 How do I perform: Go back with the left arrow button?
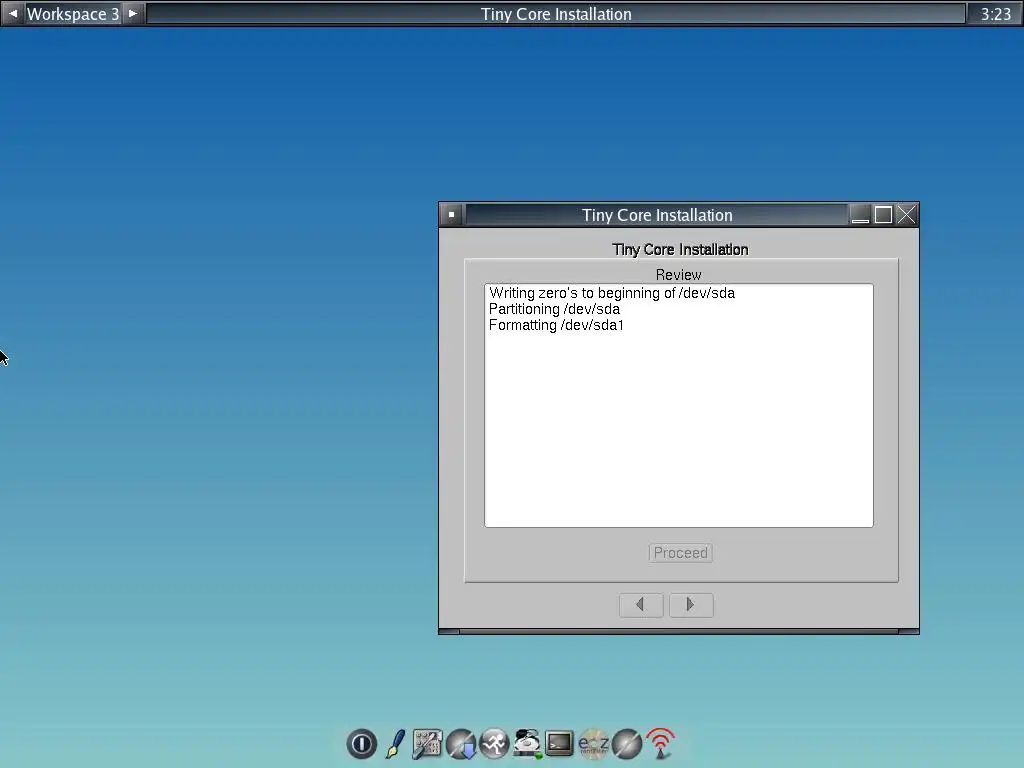click(x=641, y=605)
